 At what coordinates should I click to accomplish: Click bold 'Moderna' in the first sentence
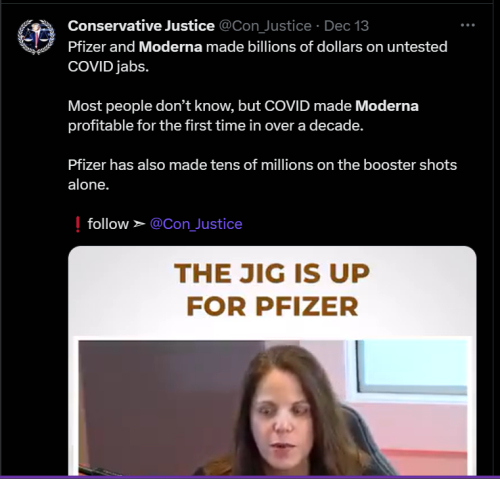[x=170, y=47]
